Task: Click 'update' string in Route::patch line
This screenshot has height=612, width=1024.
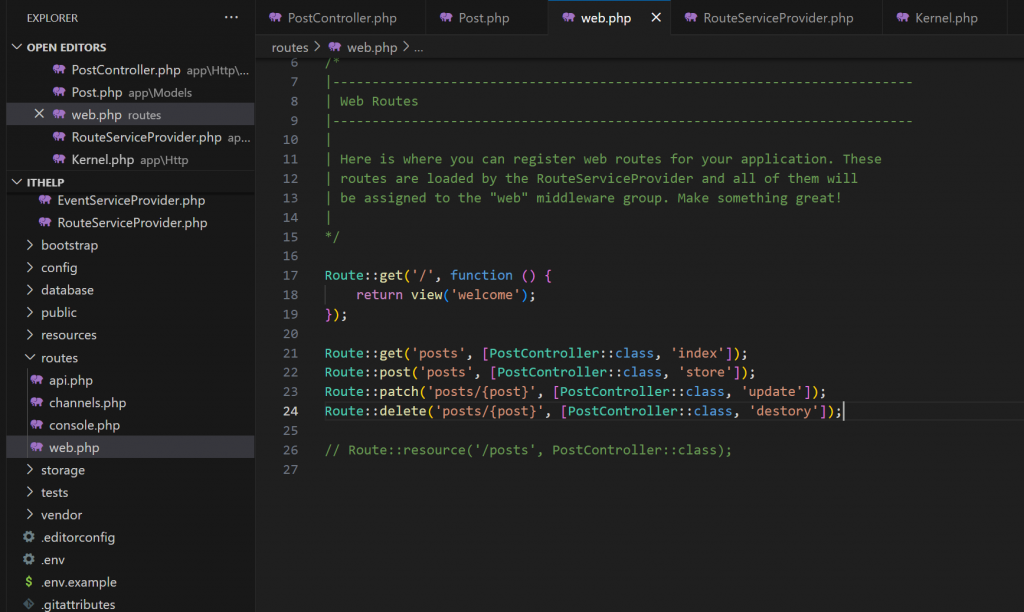Action: (771, 391)
